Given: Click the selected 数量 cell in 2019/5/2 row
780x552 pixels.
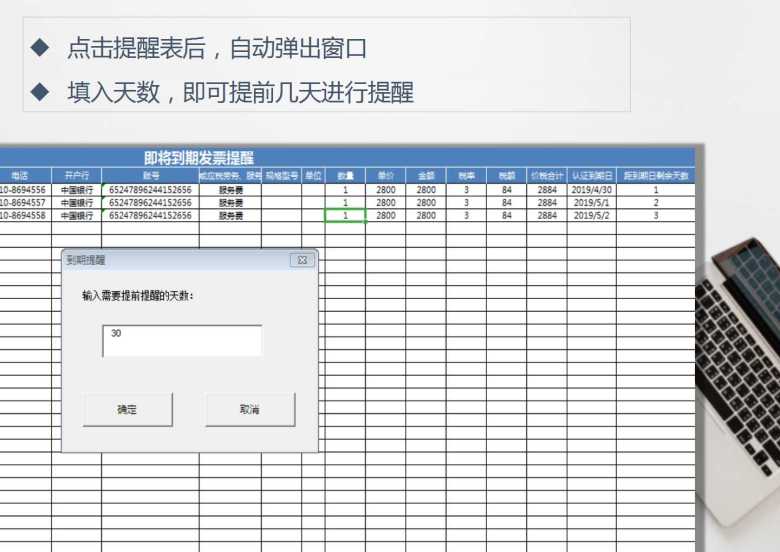Looking at the screenshot, I should [345, 216].
